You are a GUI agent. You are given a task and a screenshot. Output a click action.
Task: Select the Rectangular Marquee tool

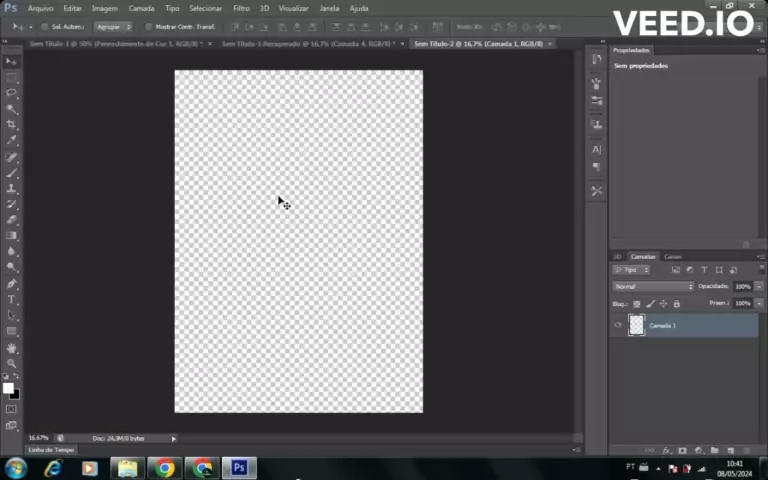(x=12, y=77)
